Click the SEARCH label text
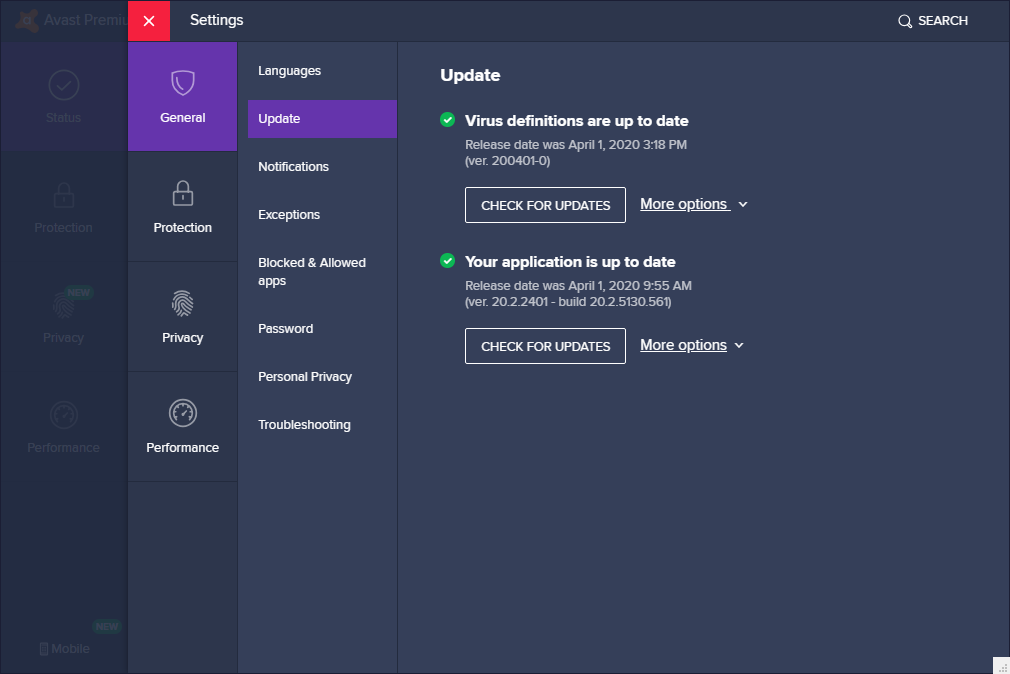 pyautogui.click(x=942, y=21)
